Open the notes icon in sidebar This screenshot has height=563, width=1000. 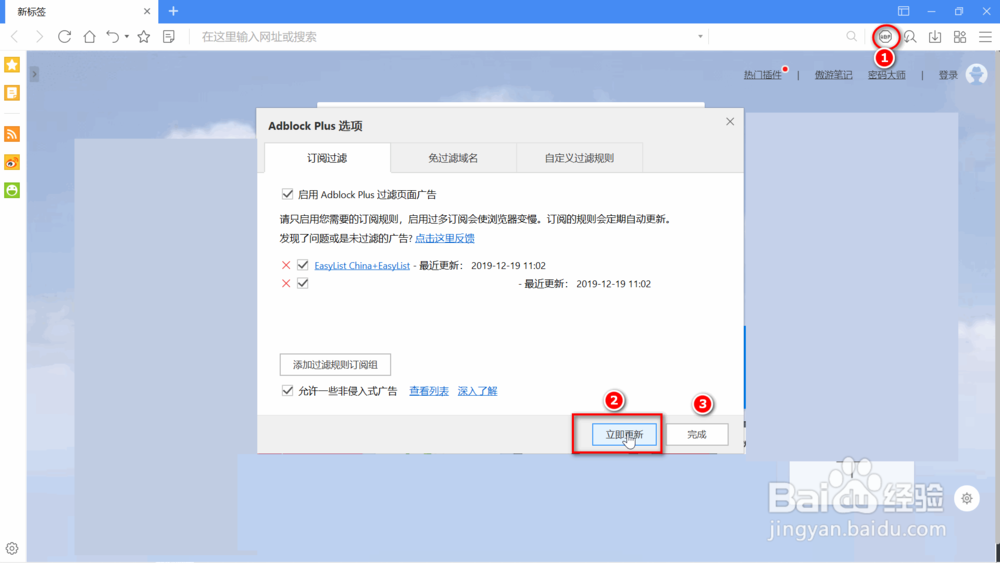click(12, 93)
